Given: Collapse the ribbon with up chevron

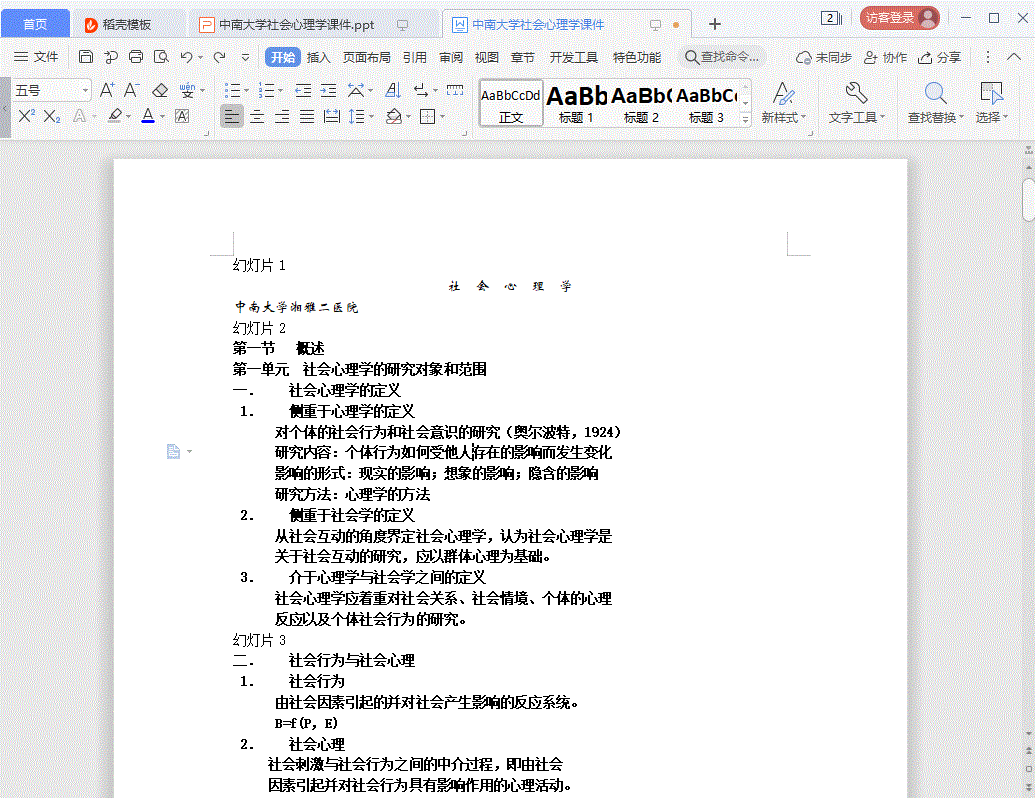Looking at the screenshot, I should pyautogui.click(x=1014, y=57).
